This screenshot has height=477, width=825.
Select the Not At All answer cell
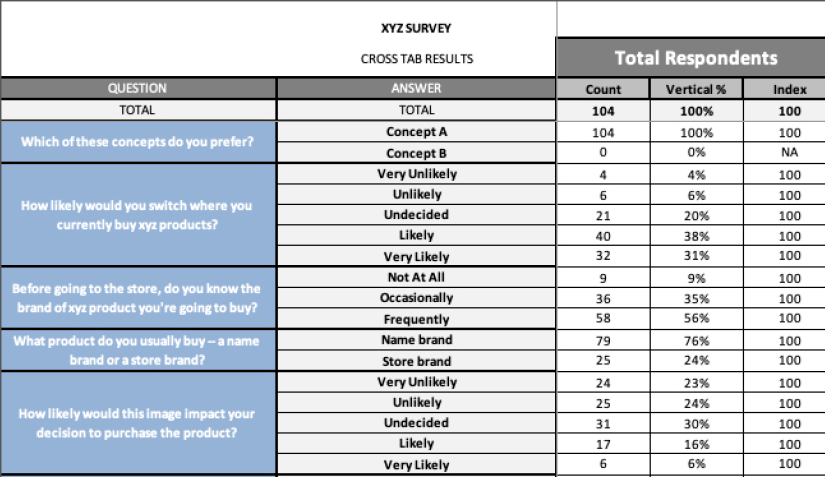pyautogui.click(x=416, y=277)
